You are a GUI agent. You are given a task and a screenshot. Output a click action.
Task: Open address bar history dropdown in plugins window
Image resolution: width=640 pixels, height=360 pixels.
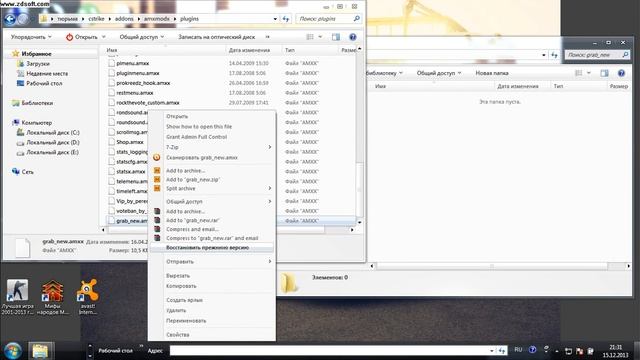(275, 19)
